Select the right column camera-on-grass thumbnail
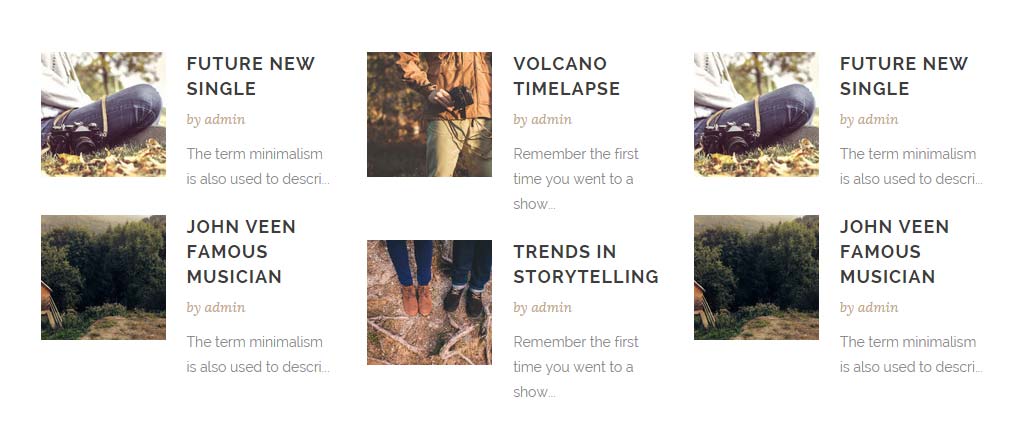 [x=756, y=114]
